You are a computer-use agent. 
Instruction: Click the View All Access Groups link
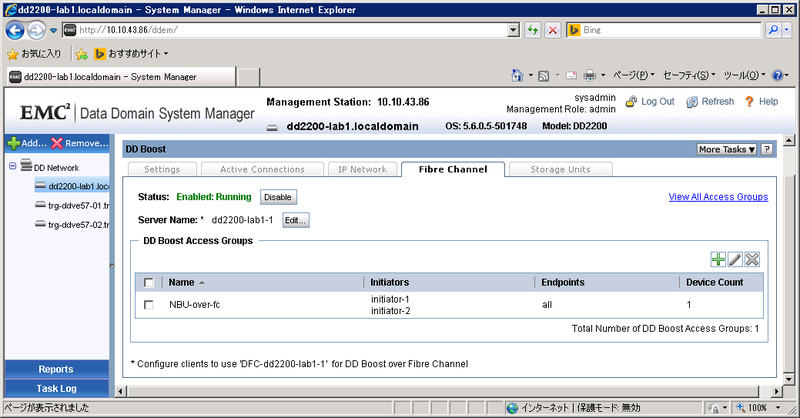(x=718, y=197)
